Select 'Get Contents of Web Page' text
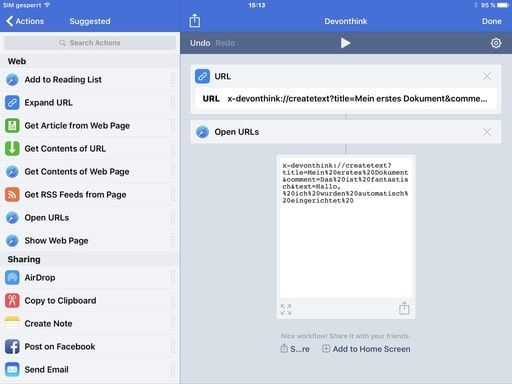The height and width of the screenshot is (384, 512). coord(77,171)
